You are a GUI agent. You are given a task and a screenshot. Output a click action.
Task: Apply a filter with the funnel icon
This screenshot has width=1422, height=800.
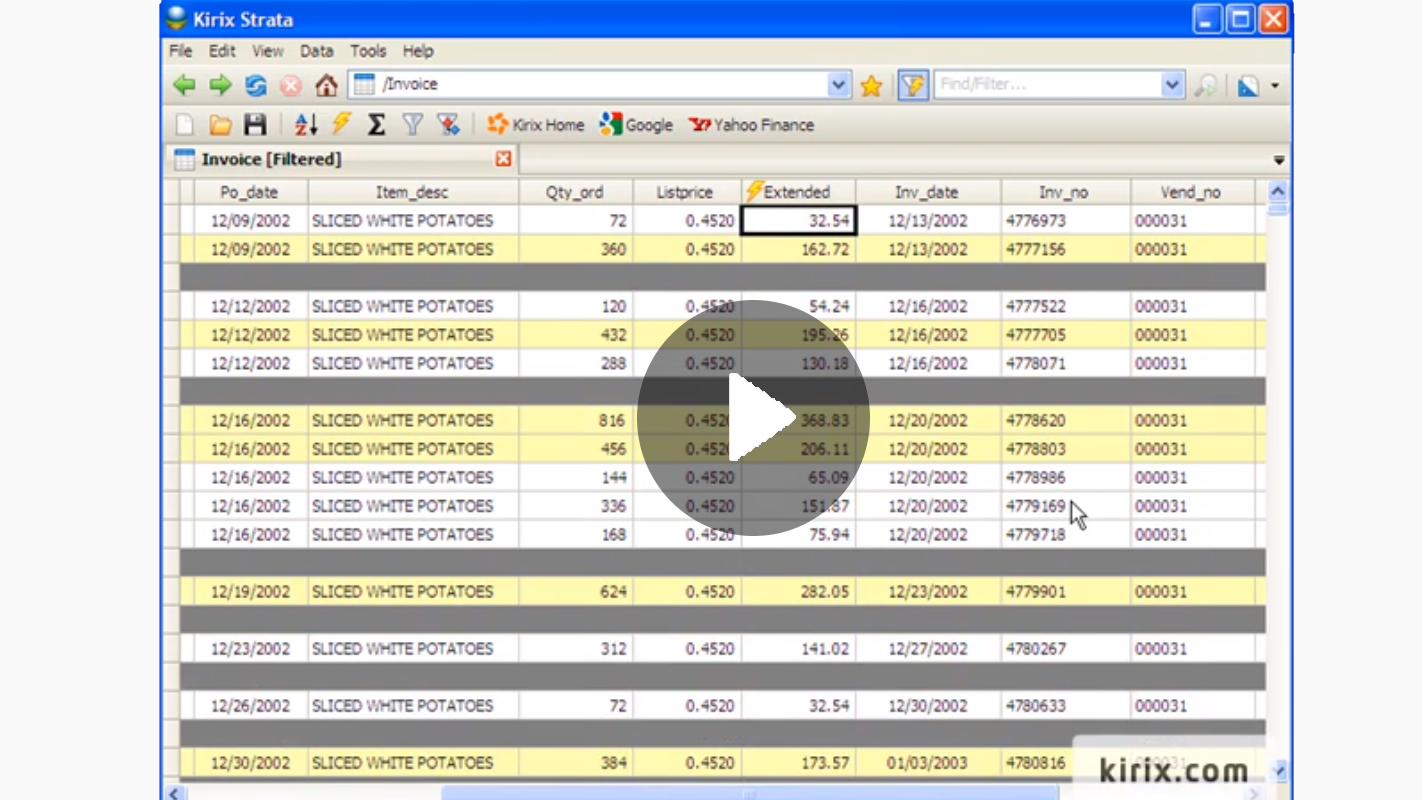pos(412,124)
